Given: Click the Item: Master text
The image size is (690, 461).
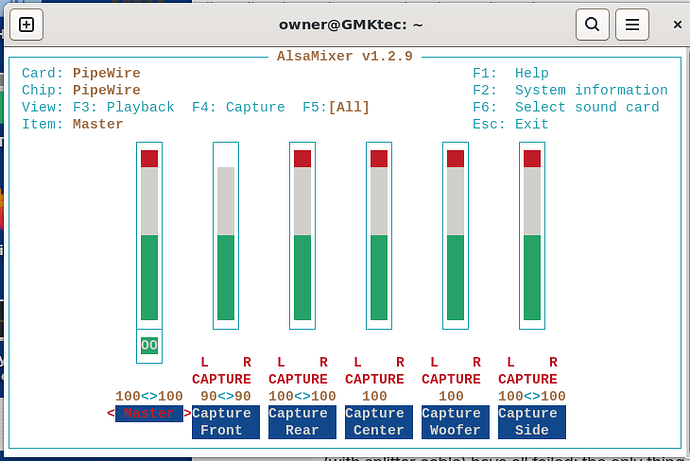Looking at the screenshot, I should click(x=73, y=124).
